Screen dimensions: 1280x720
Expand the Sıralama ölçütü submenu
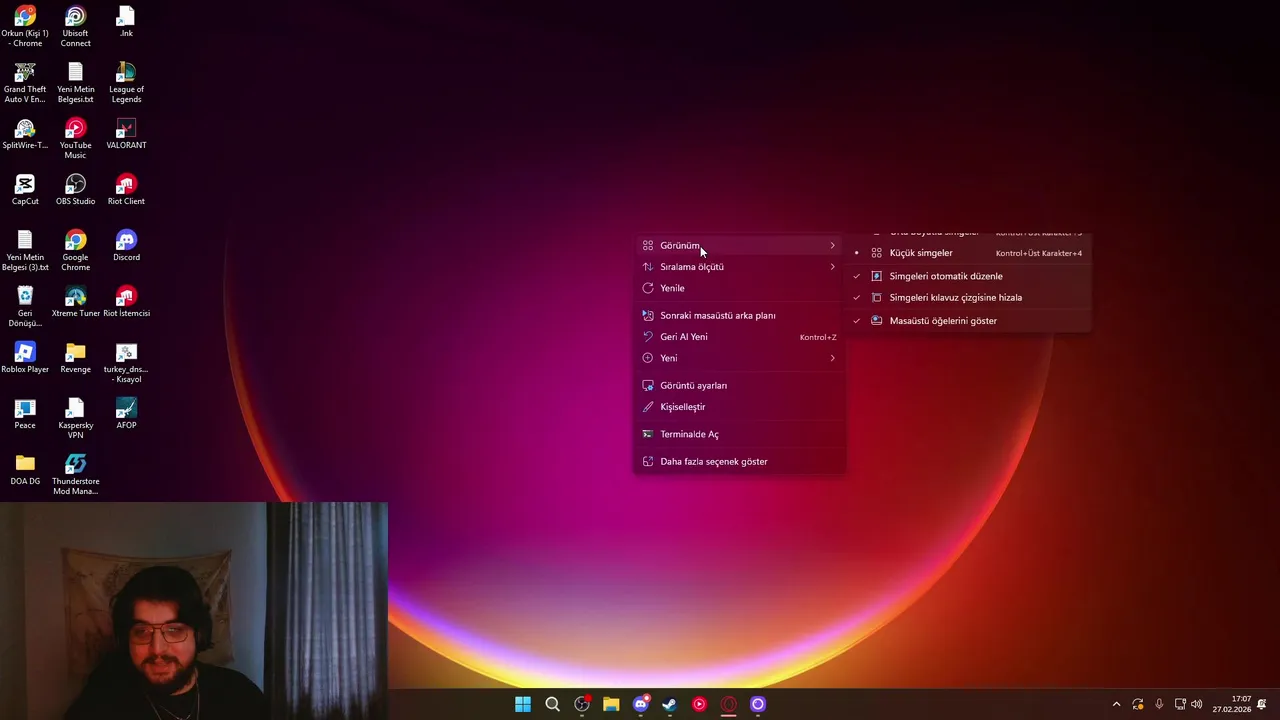[740, 267]
